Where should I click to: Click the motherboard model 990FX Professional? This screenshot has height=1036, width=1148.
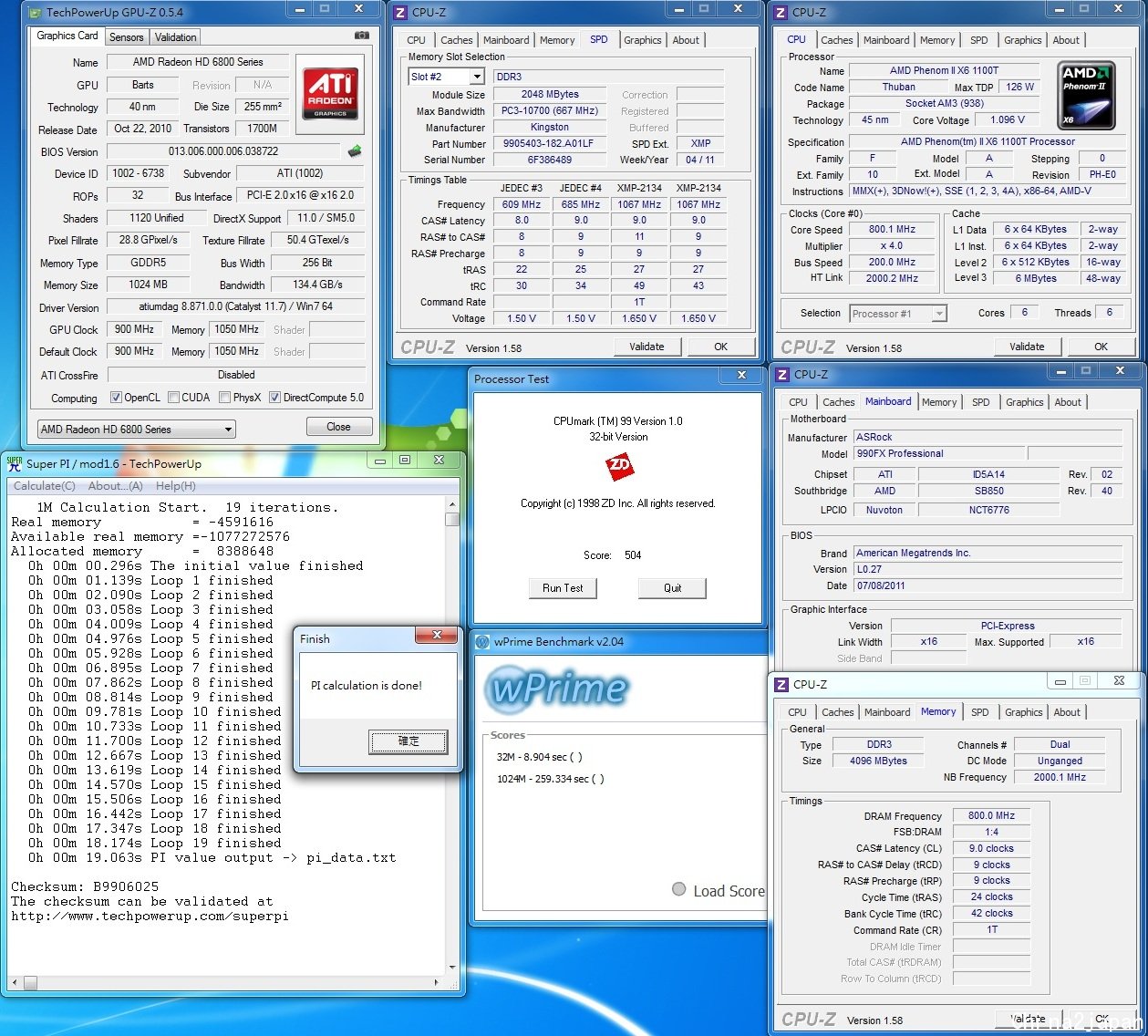click(939, 453)
